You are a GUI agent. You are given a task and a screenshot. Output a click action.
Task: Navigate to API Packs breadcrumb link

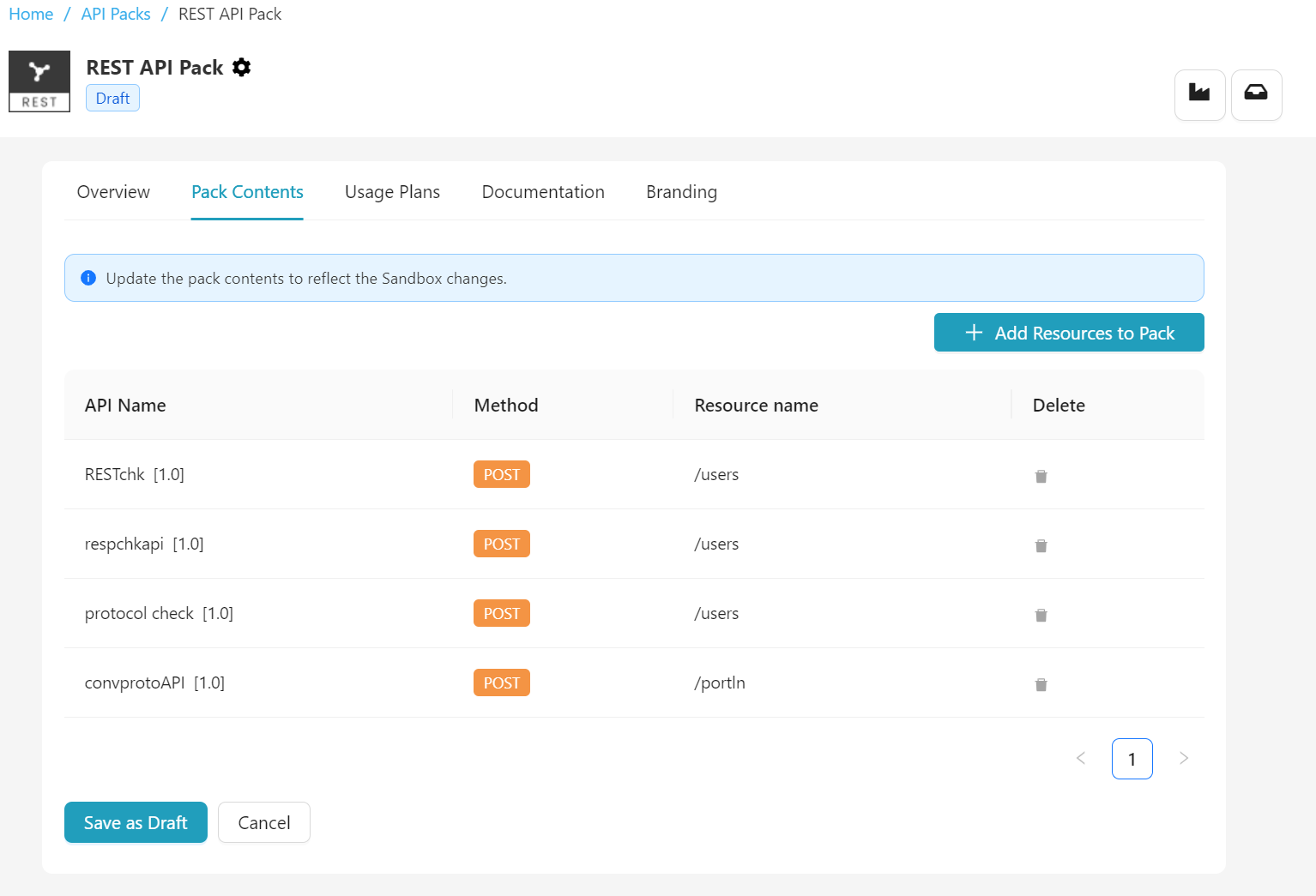[116, 15]
